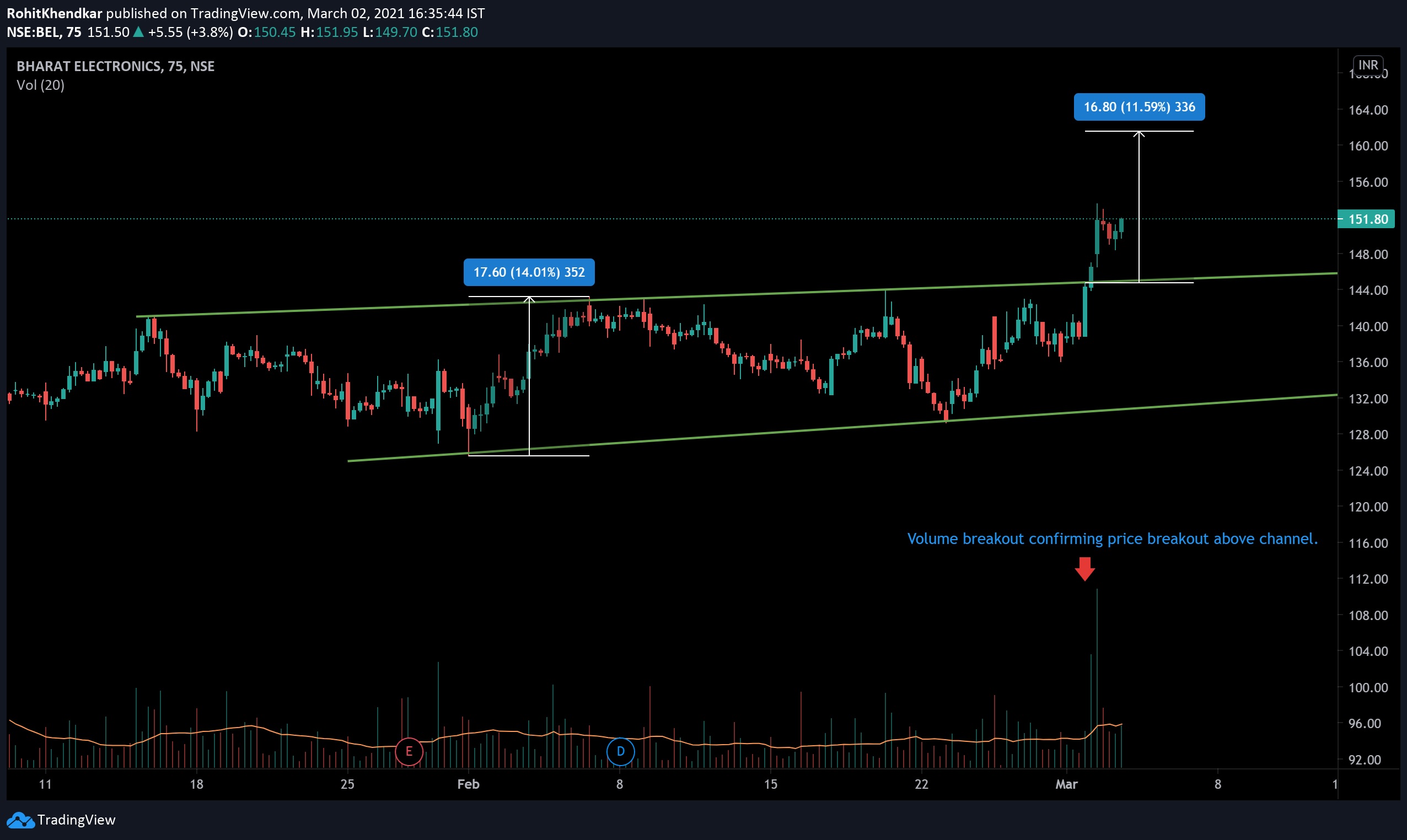Click the 11 date label on time axis
Screen dimensions: 1407x840
[45, 784]
